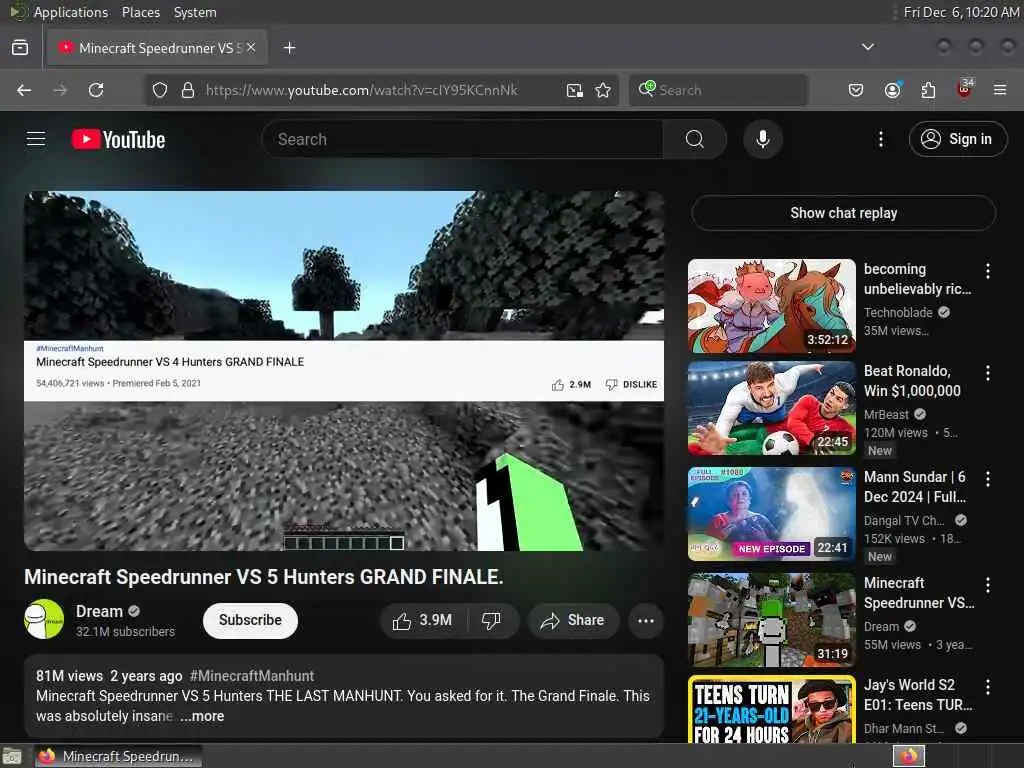Open options for Mann Sundar video
The image size is (1024, 768).
[x=987, y=478]
